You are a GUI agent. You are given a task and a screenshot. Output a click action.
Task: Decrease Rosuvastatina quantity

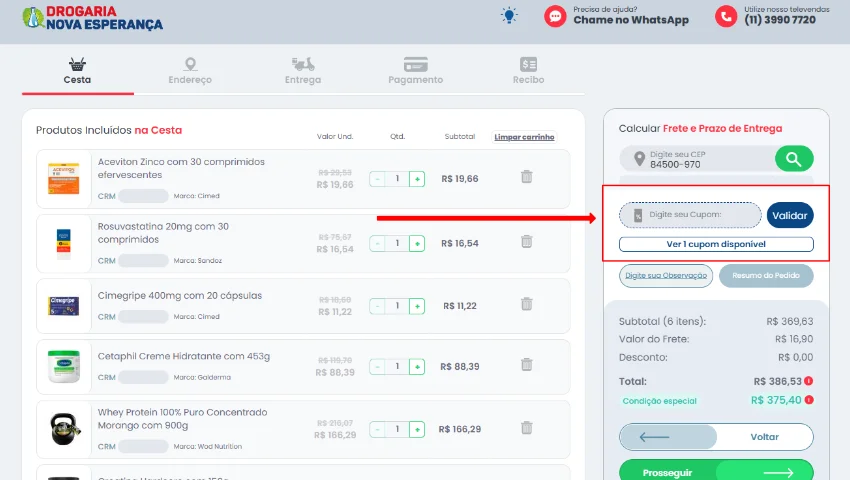(377, 244)
